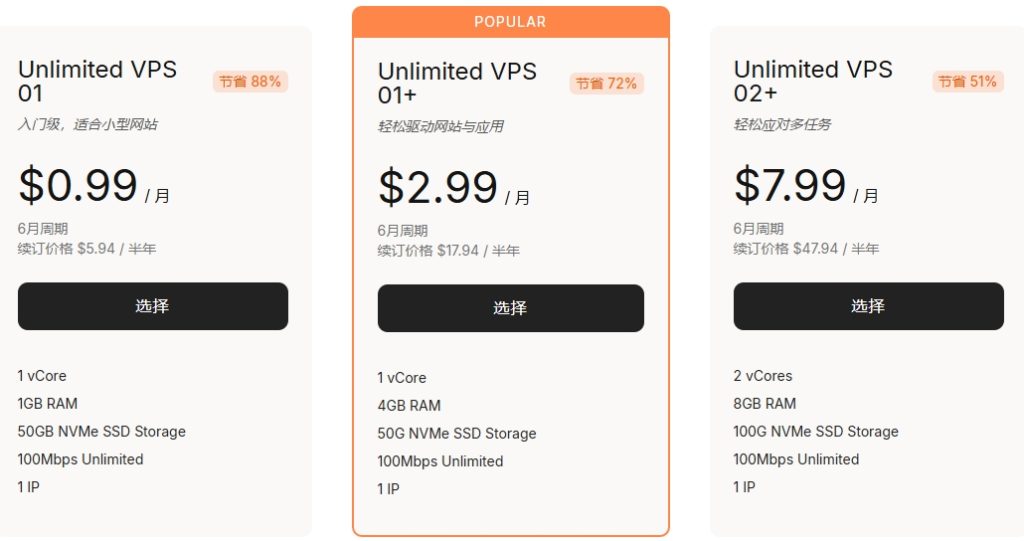Image resolution: width=1024 pixels, height=541 pixels.
Task: Click the 节省 51% discount badge
Action: tap(966, 82)
